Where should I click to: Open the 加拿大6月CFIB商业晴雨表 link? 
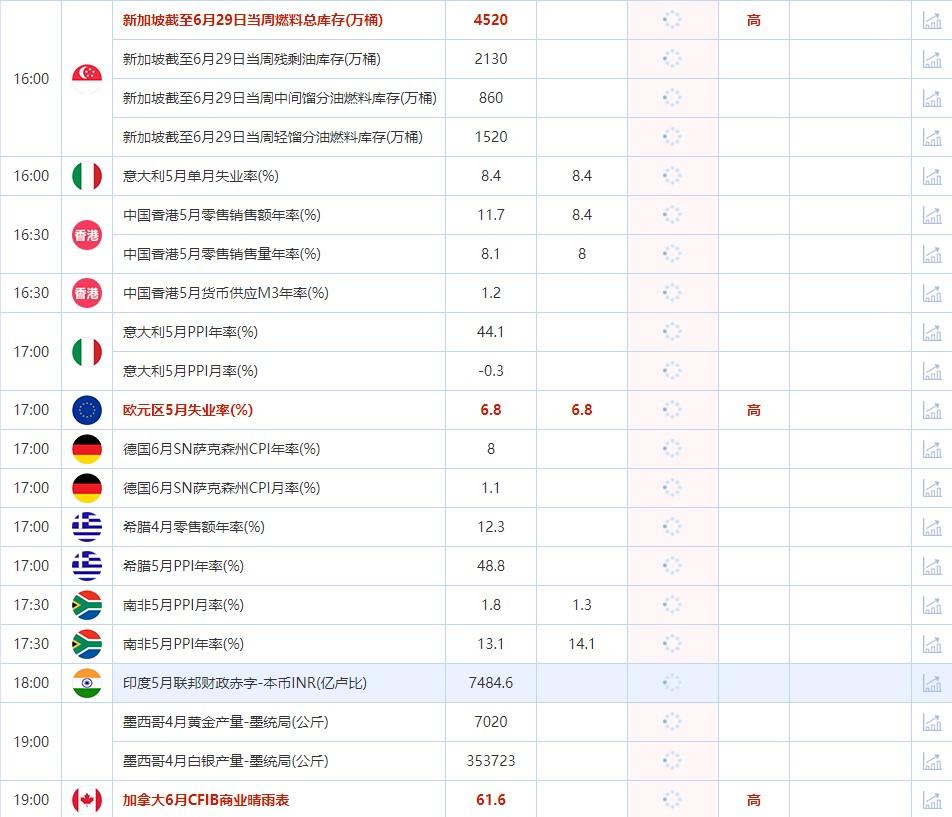click(x=206, y=800)
